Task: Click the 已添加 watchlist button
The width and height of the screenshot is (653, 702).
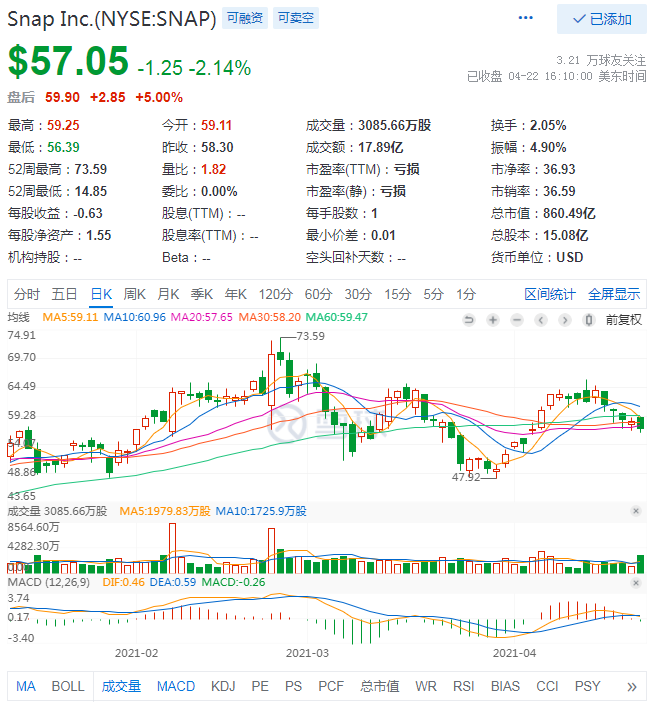Action: coord(602,19)
